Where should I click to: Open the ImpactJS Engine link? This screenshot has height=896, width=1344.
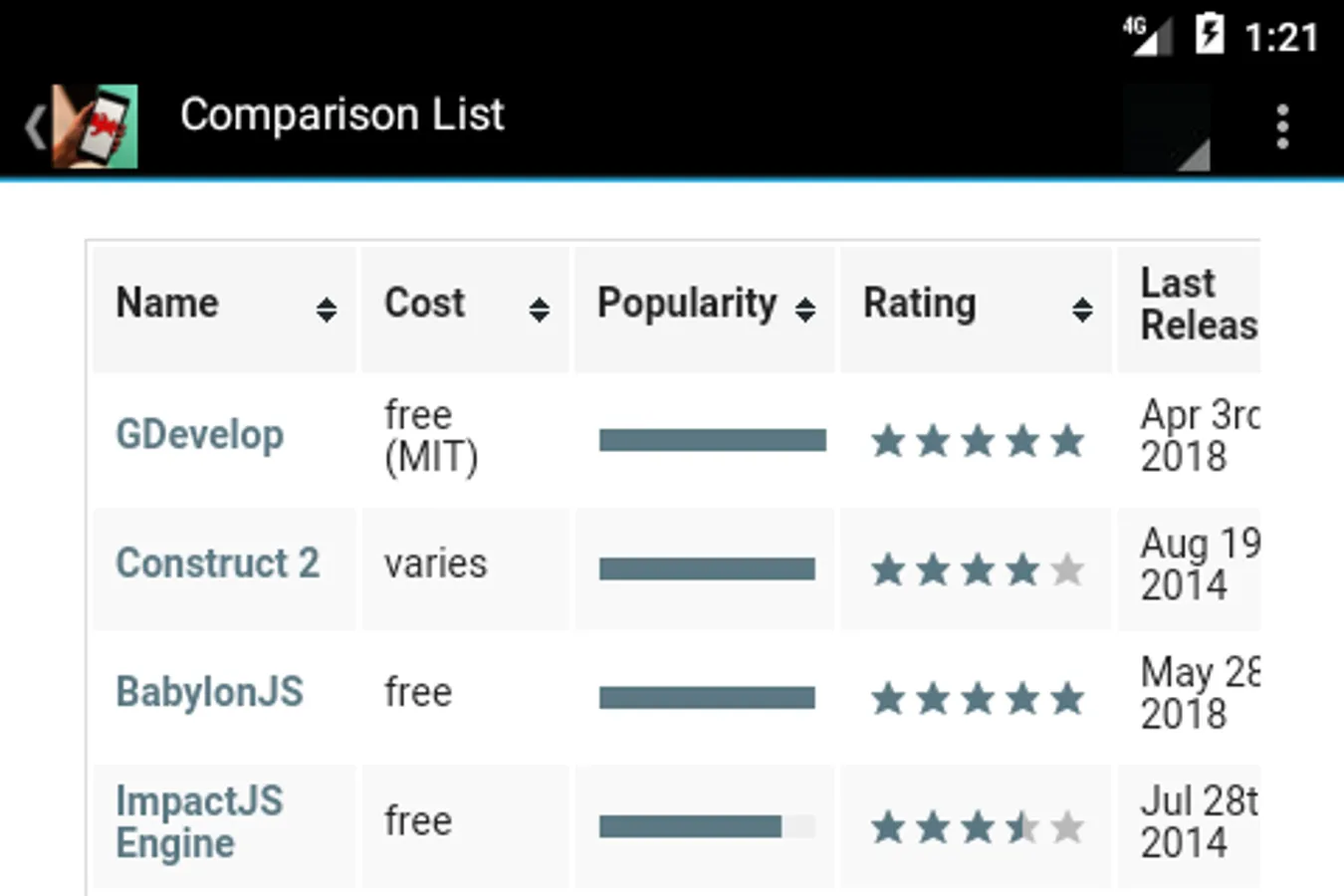(x=198, y=821)
